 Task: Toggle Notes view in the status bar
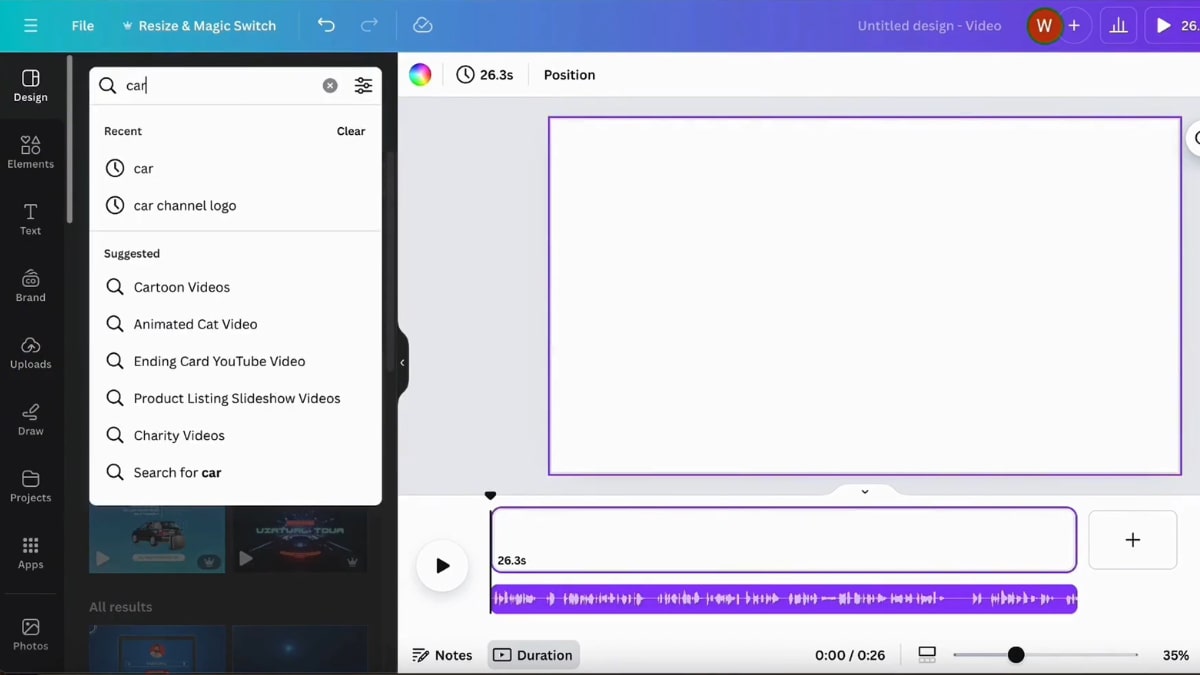tap(443, 655)
